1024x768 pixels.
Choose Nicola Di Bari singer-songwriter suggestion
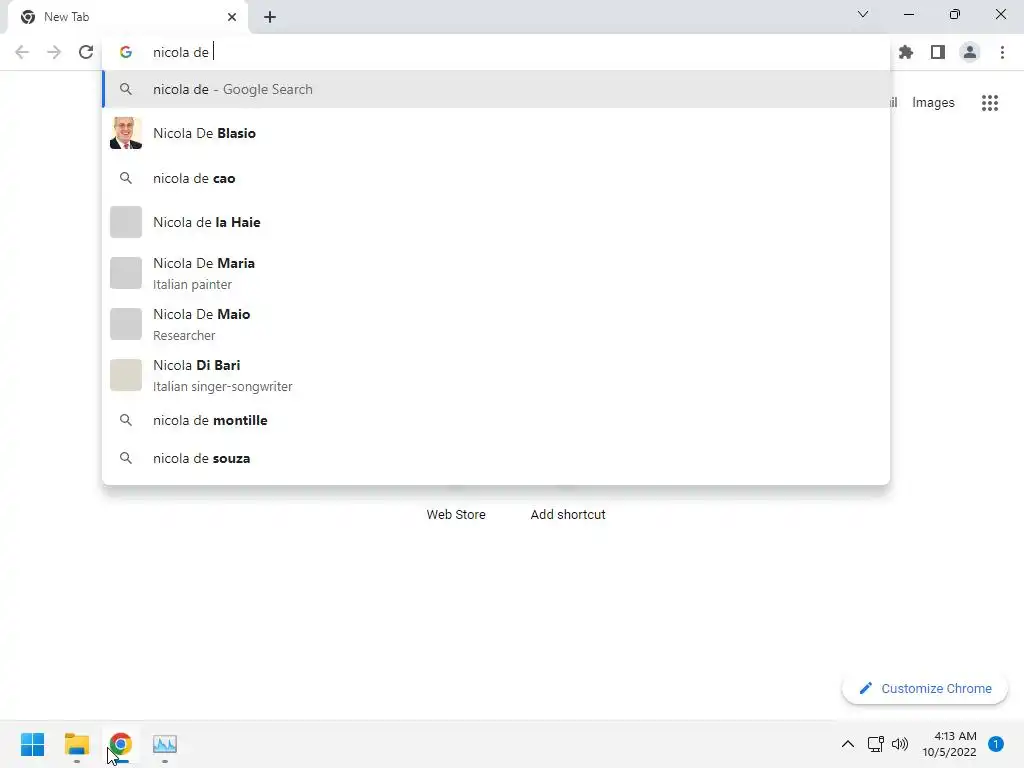click(496, 375)
